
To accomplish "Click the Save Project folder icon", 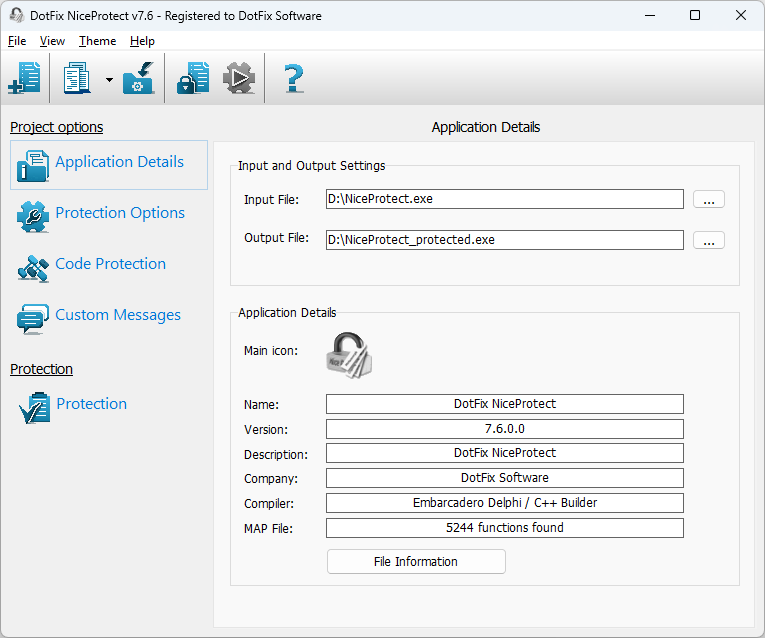I will 139,78.
